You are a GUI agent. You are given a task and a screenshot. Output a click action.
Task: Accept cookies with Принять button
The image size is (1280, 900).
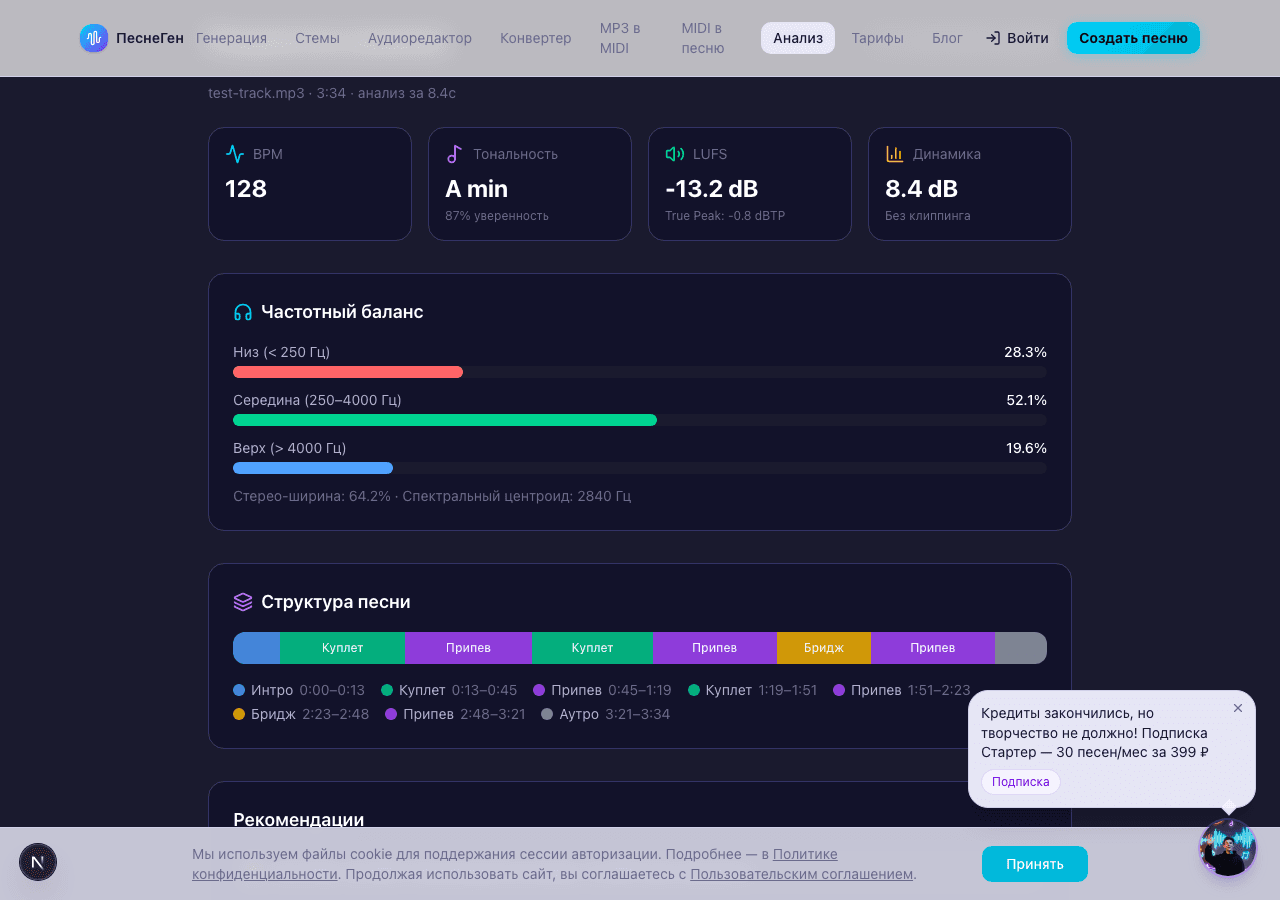1034,864
